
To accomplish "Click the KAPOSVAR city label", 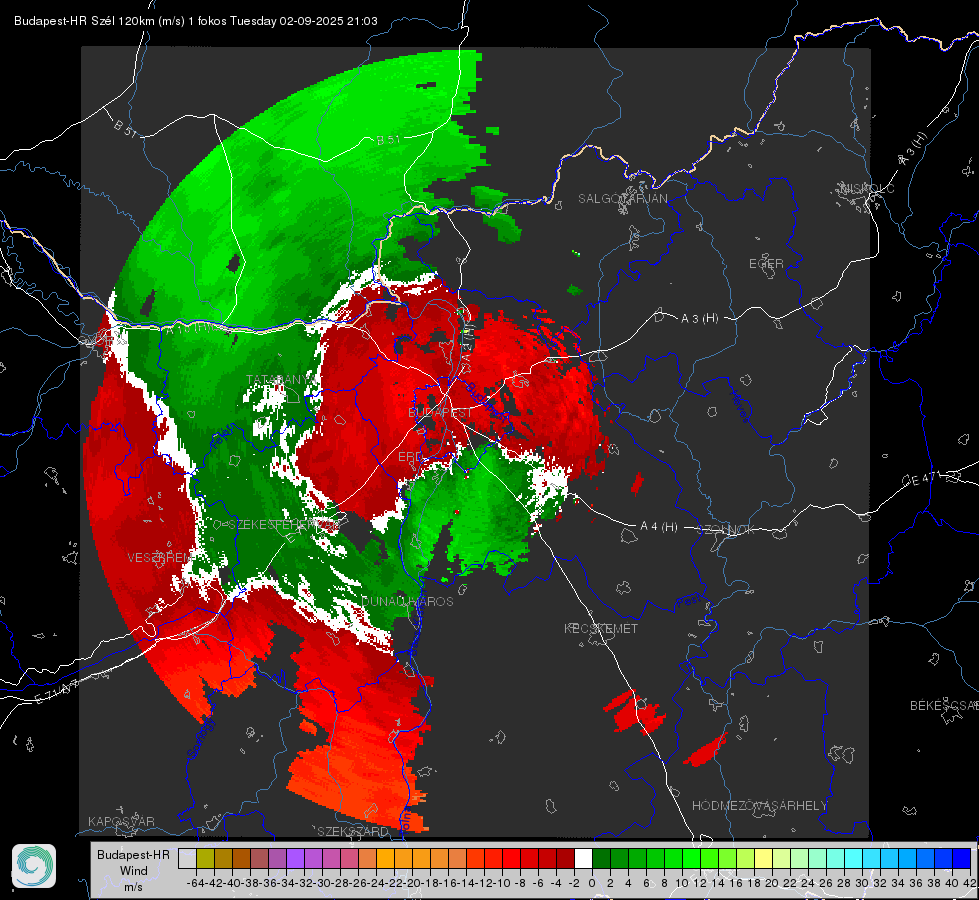I will point(121,821).
